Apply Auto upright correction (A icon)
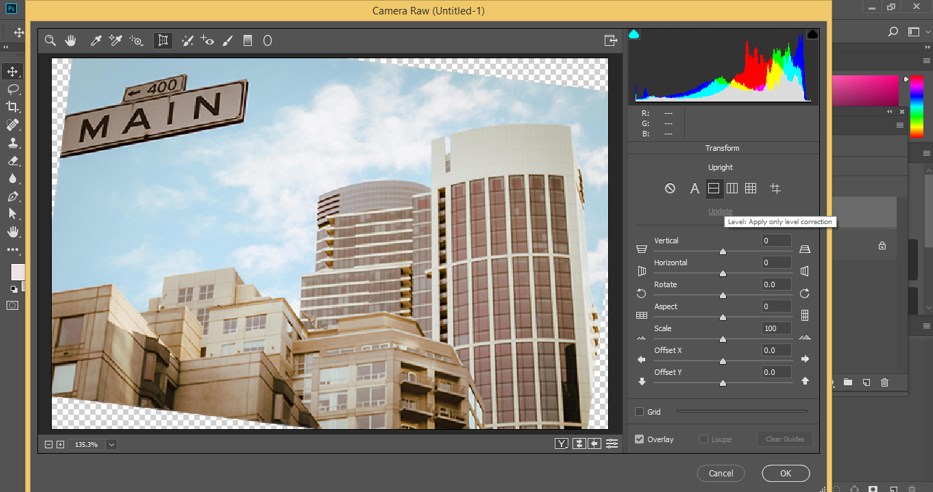This screenshot has width=933, height=492. pyautogui.click(x=694, y=189)
